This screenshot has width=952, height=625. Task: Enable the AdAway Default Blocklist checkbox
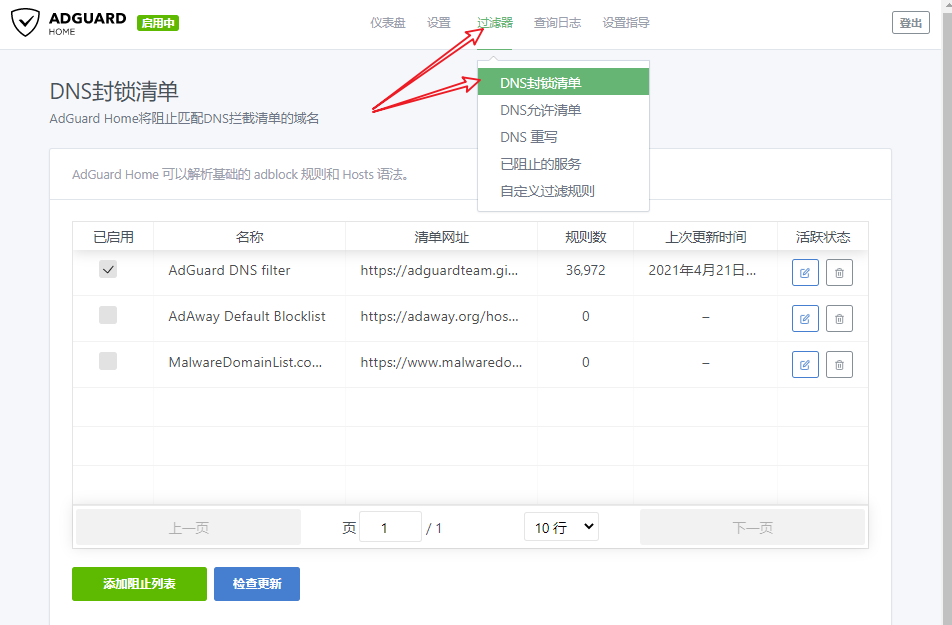tap(108, 315)
